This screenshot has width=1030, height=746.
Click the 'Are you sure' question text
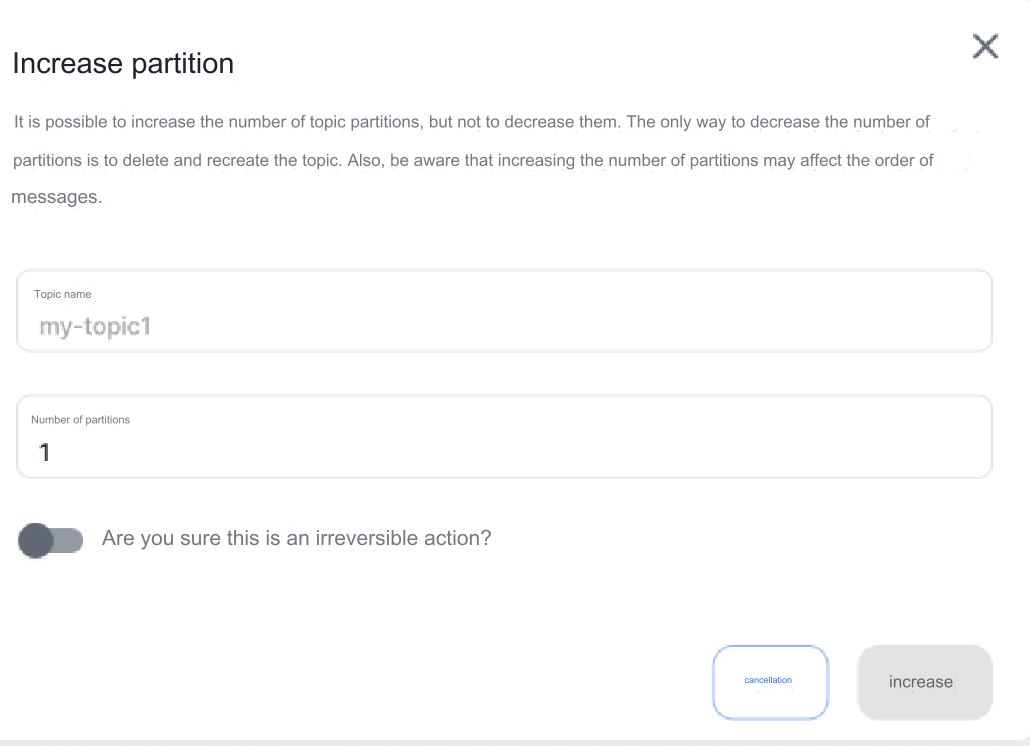coord(296,538)
